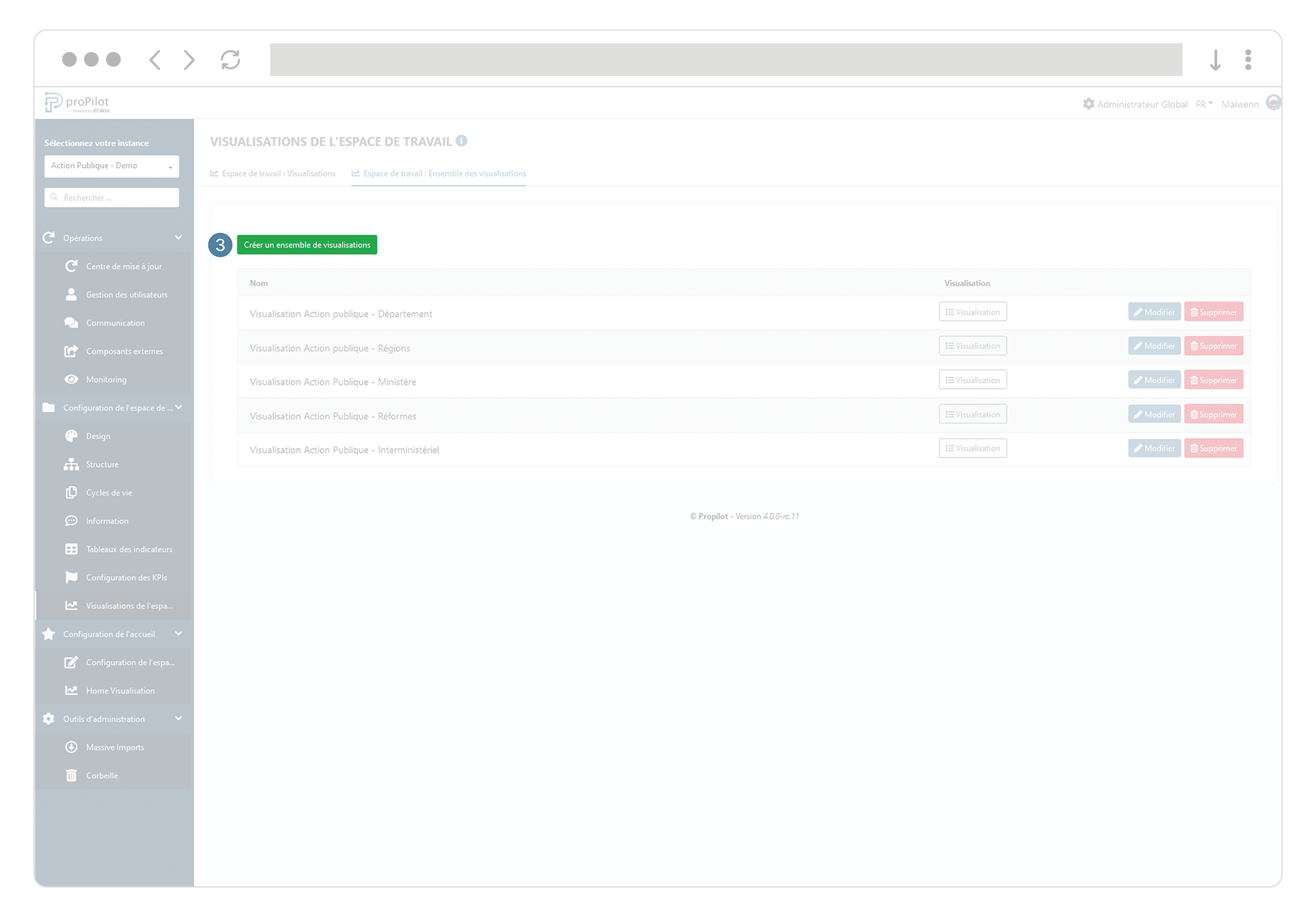The image size is (1316, 923).
Task: Open the Cycles de vie section
Action: coord(109,492)
